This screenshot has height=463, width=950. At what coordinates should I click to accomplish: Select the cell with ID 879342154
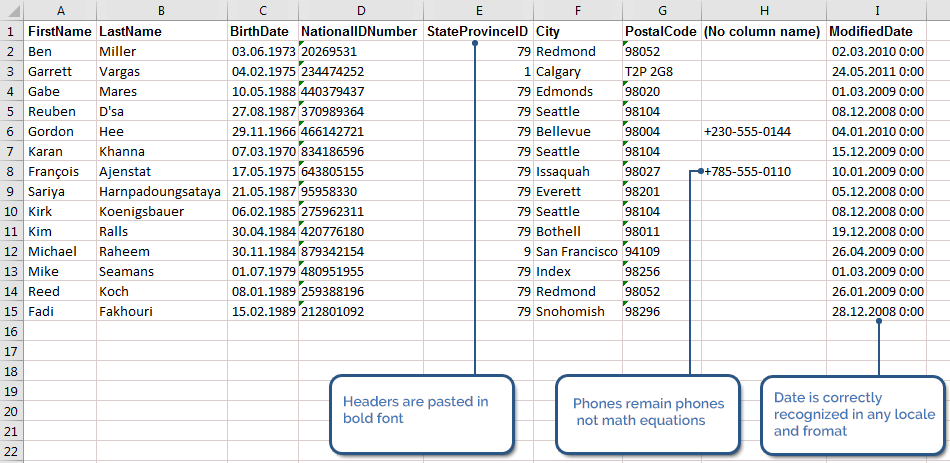click(x=361, y=251)
